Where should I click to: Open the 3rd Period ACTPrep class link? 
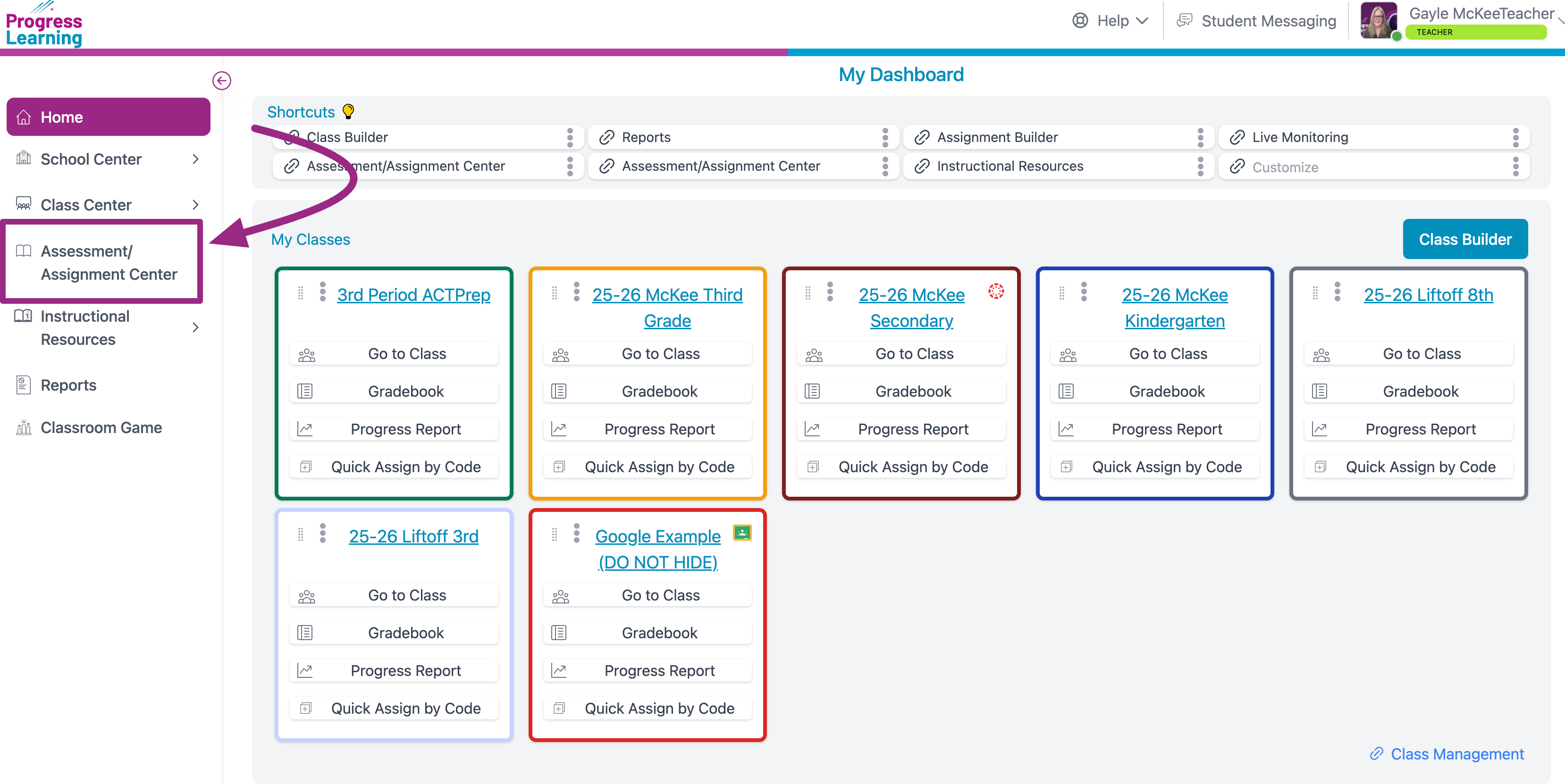click(414, 294)
